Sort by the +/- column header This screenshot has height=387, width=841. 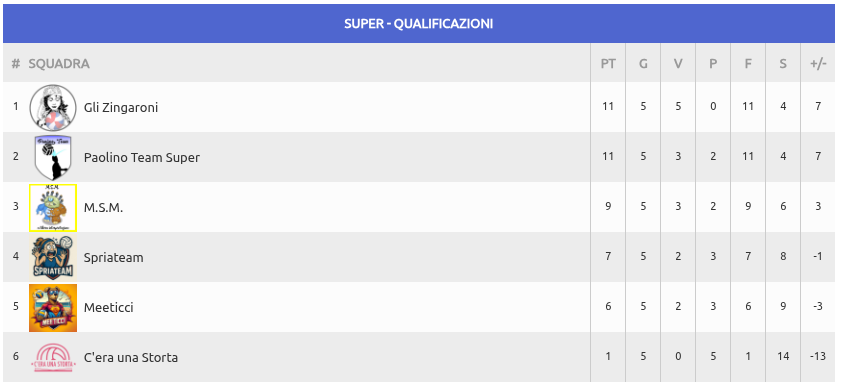point(818,64)
